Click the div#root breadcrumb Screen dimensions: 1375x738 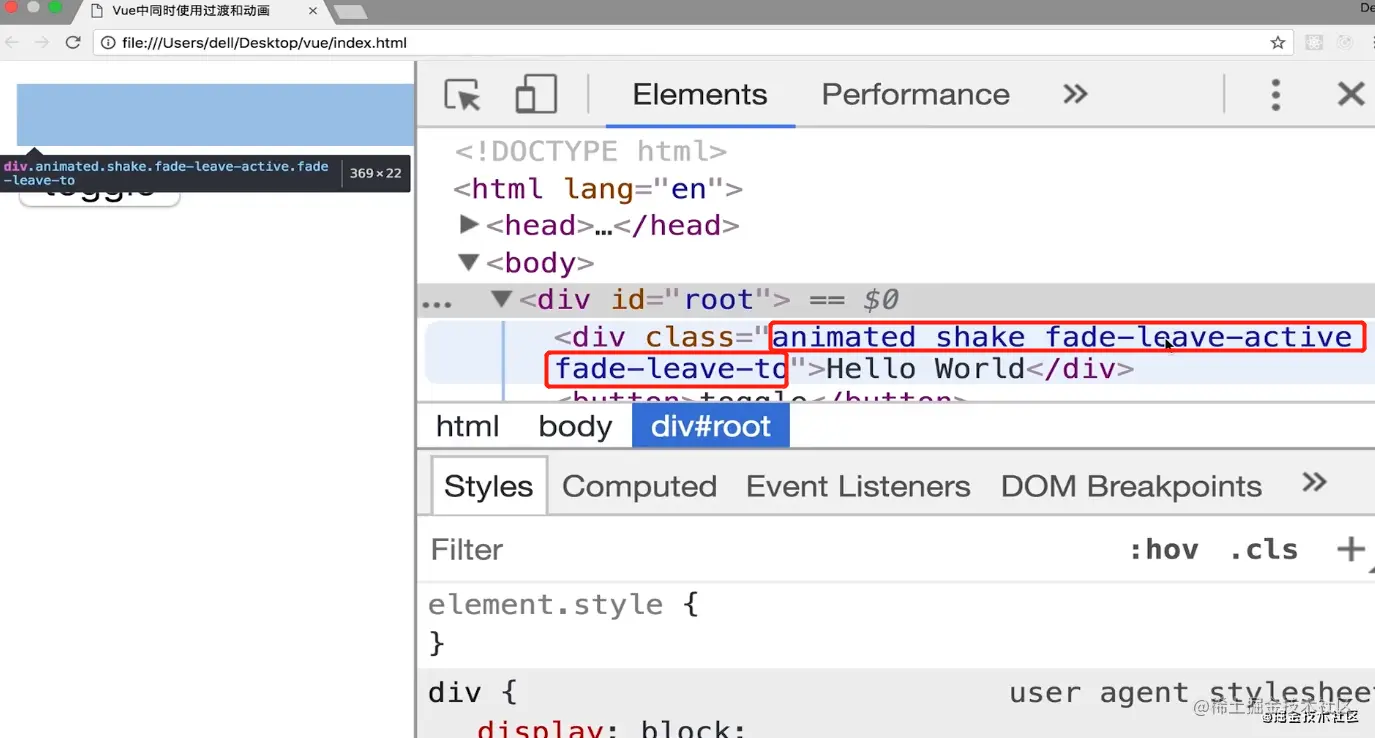(711, 426)
